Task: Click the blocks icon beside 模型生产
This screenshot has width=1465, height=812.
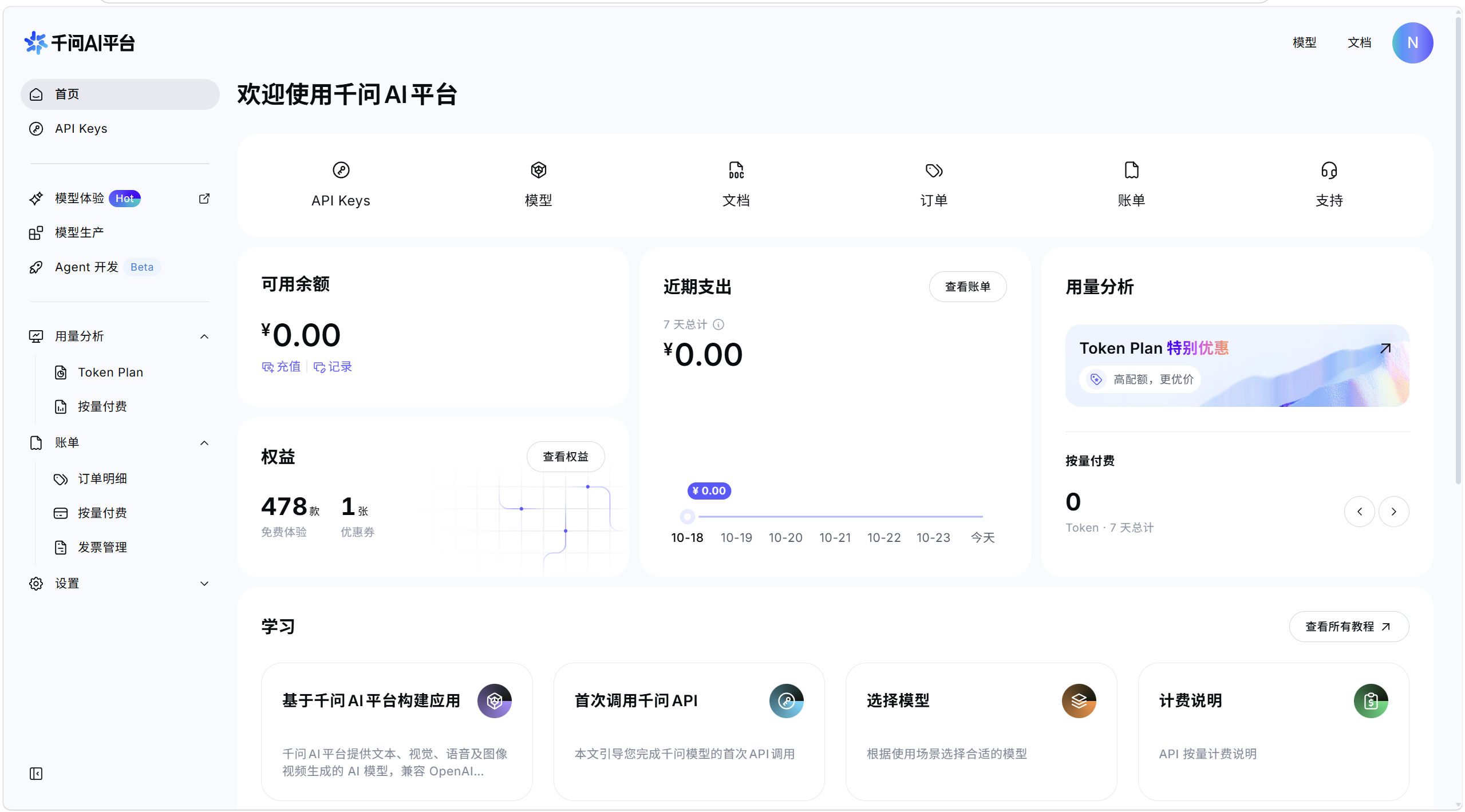Action: coord(36,232)
